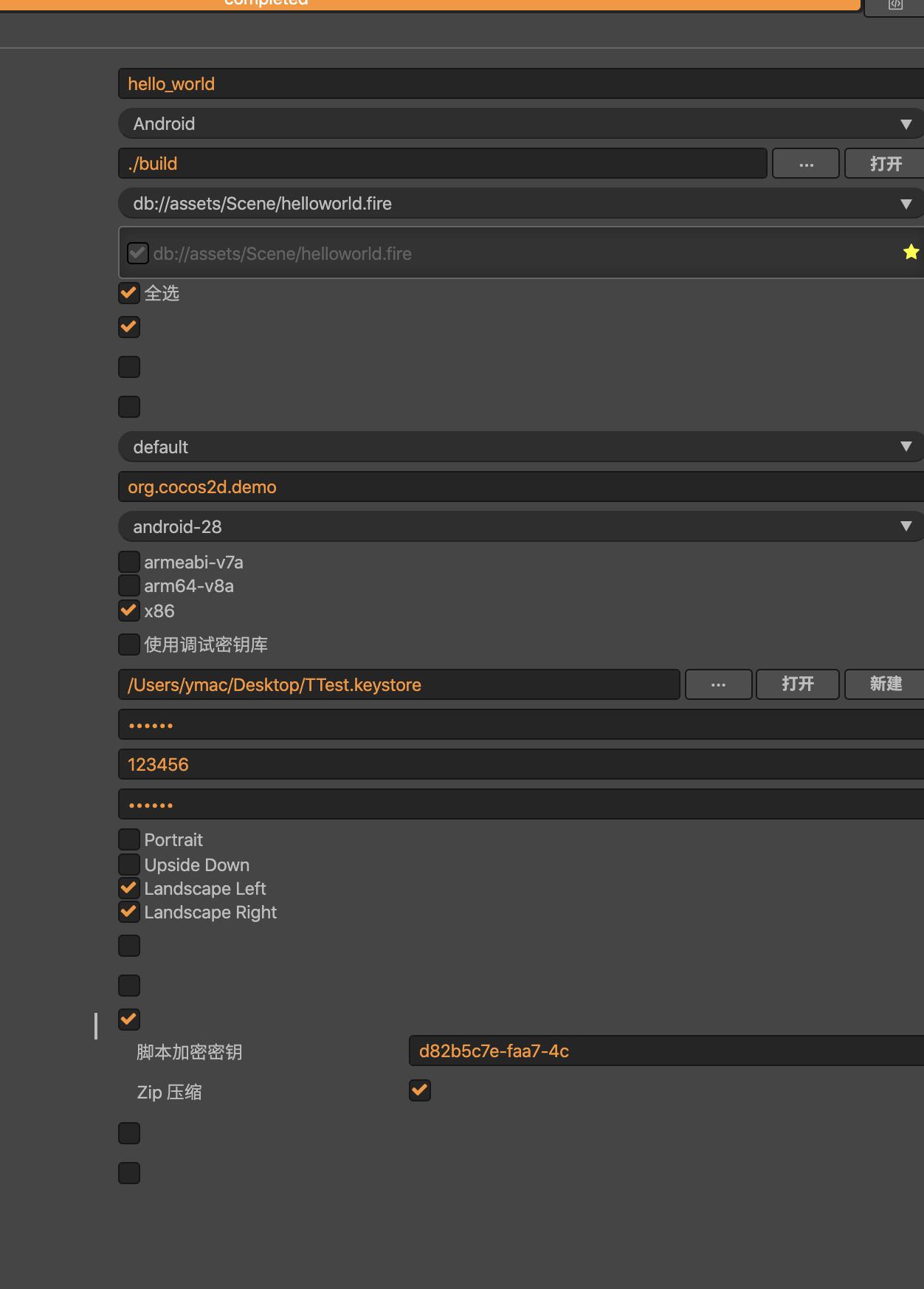Click the yellow star icon on the helloworld.fire scene row

[x=911, y=252]
